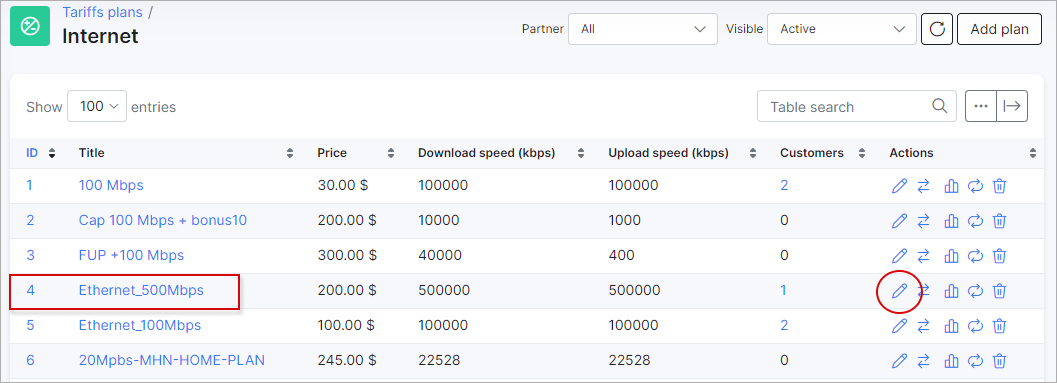1057x383 pixels.
Task: Edit the 100 Mbps plan pencil icon
Action: tap(899, 185)
